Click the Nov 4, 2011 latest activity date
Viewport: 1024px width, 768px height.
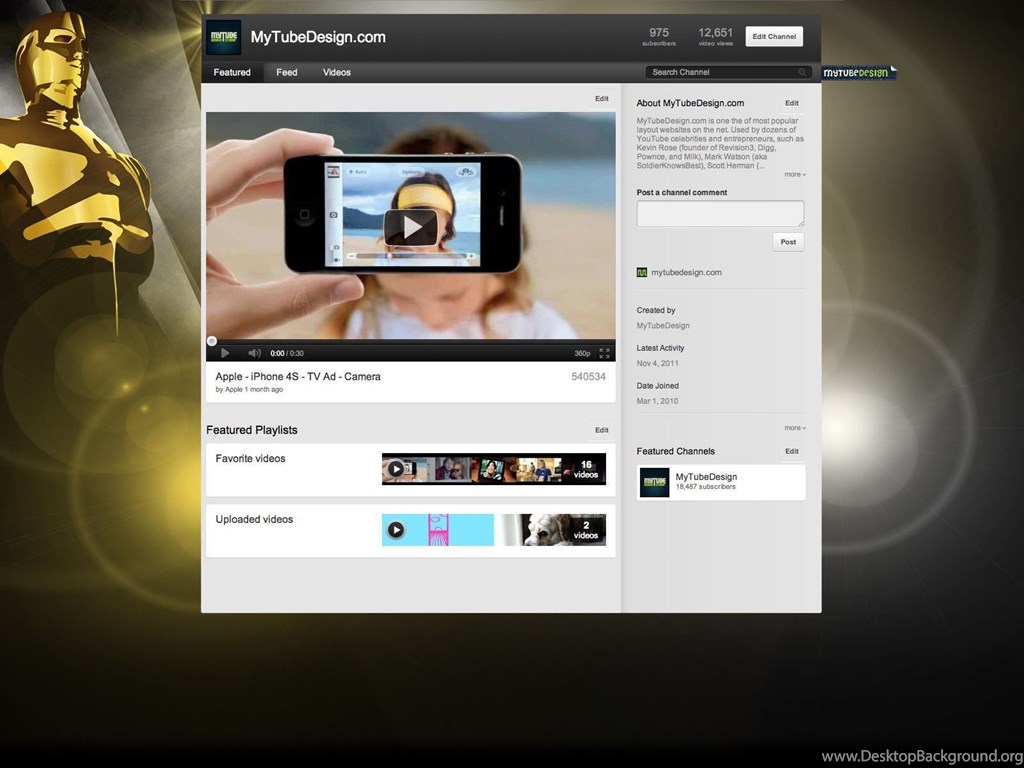point(658,363)
